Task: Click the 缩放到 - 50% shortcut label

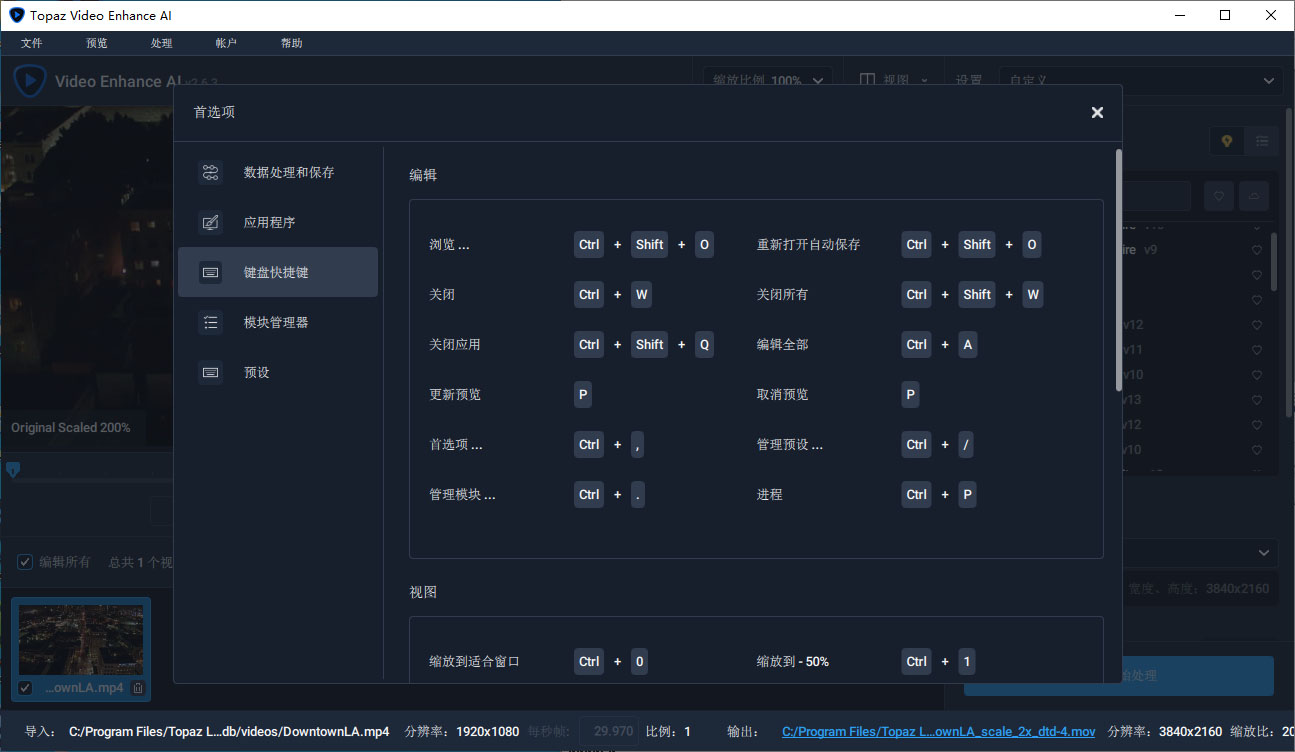Action: (793, 662)
